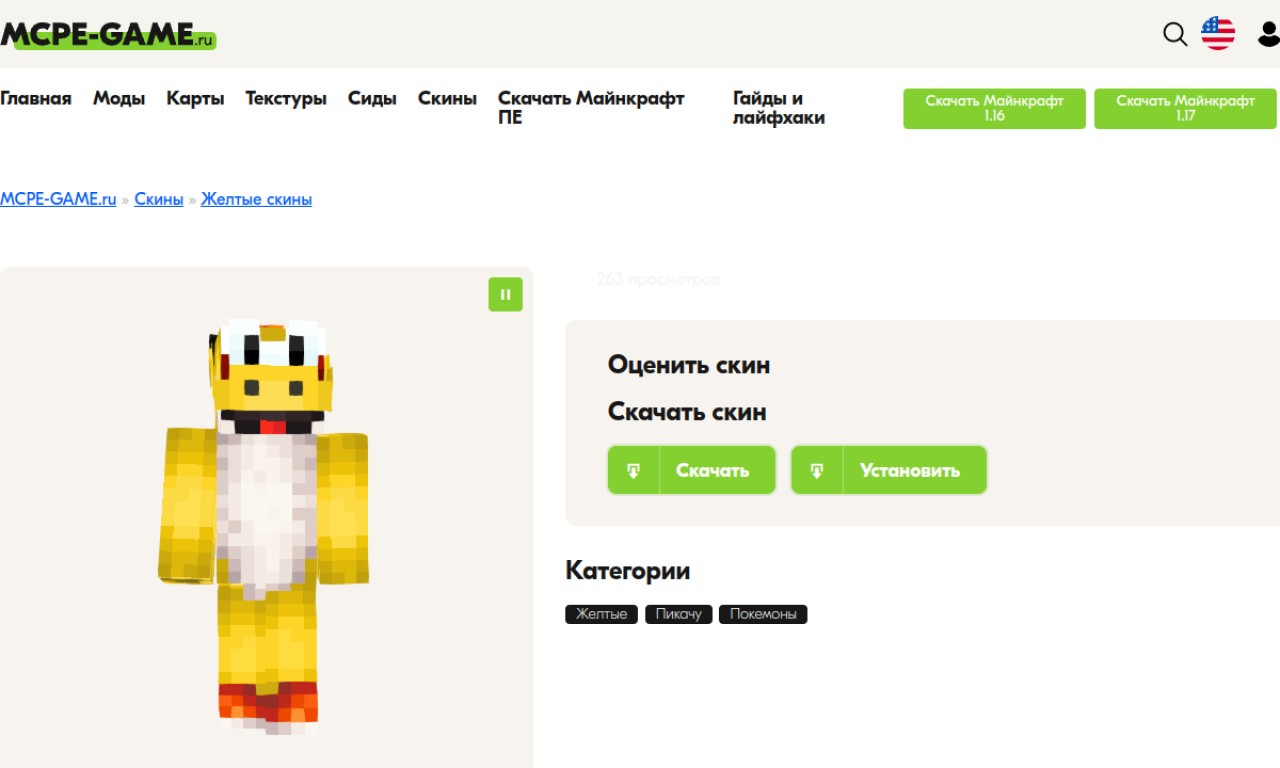Click download arrow icon on Установить button
Screen dimensions: 1280x768
(817, 470)
